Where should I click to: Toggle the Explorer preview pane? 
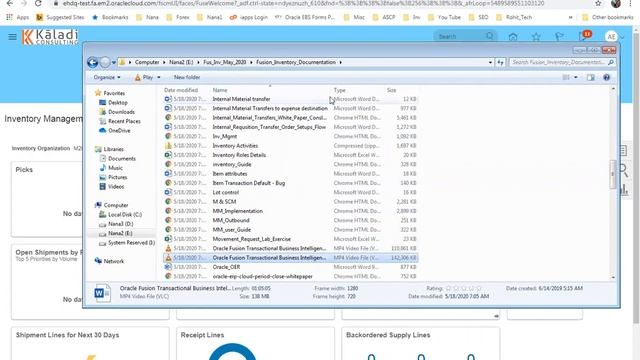click(591, 77)
